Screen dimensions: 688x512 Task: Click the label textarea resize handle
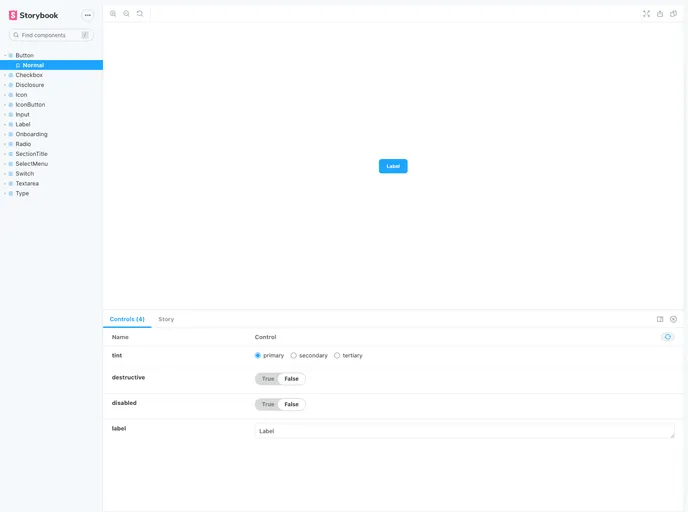coord(672,436)
